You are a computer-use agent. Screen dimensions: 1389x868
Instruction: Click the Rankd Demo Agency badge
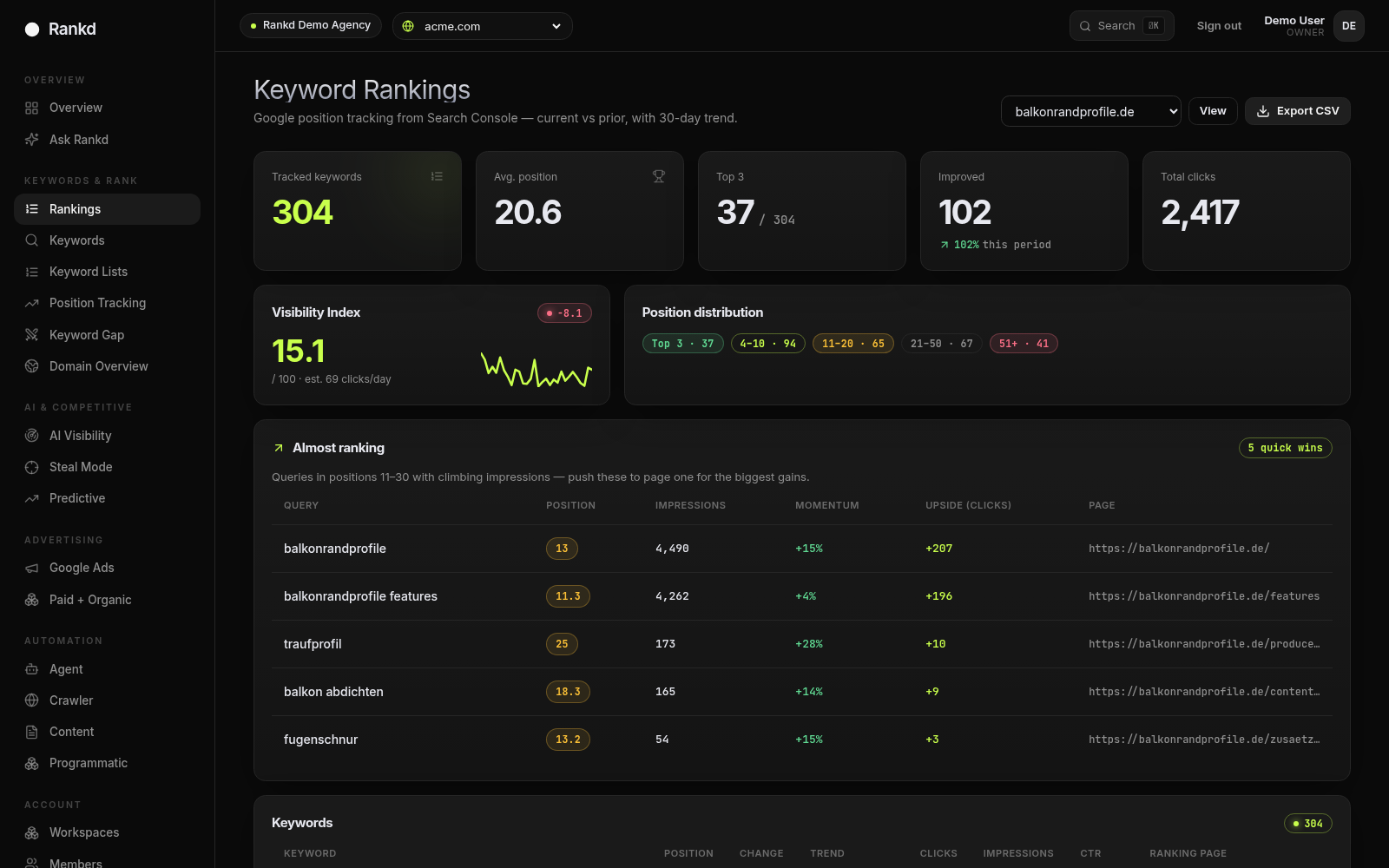[x=312, y=25]
